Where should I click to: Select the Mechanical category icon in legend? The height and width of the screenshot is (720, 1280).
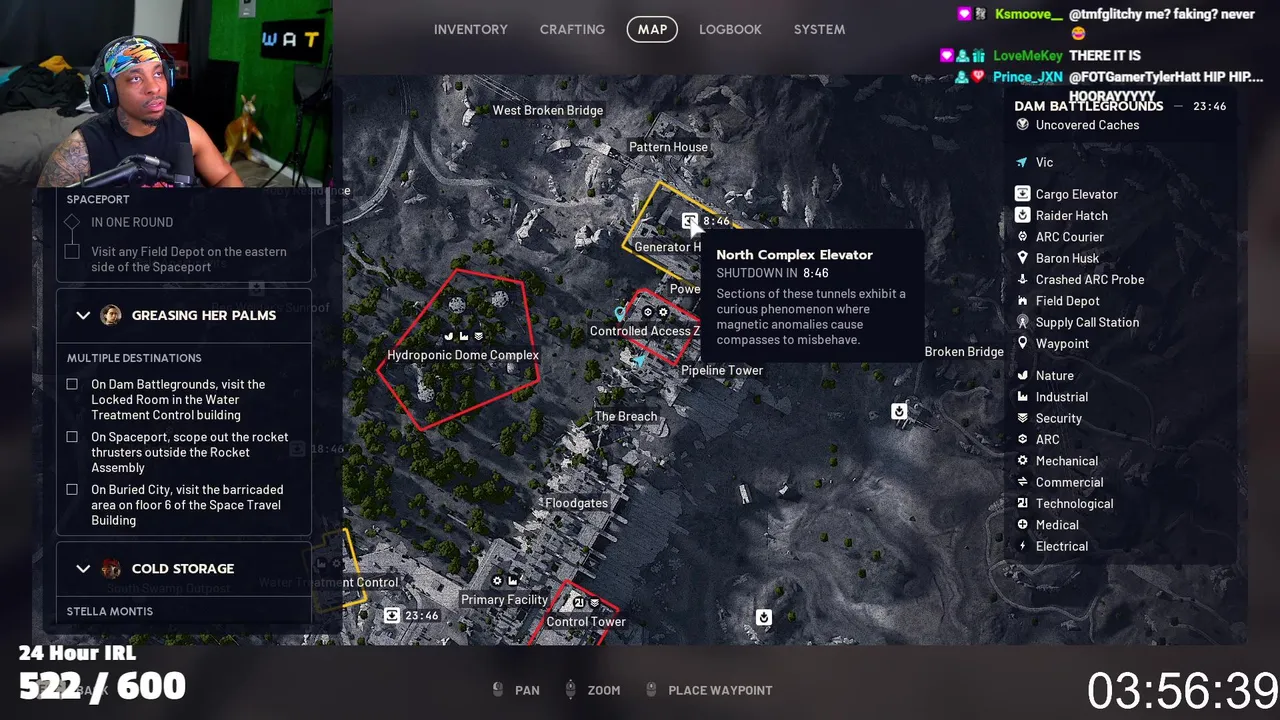click(x=1022, y=461)
